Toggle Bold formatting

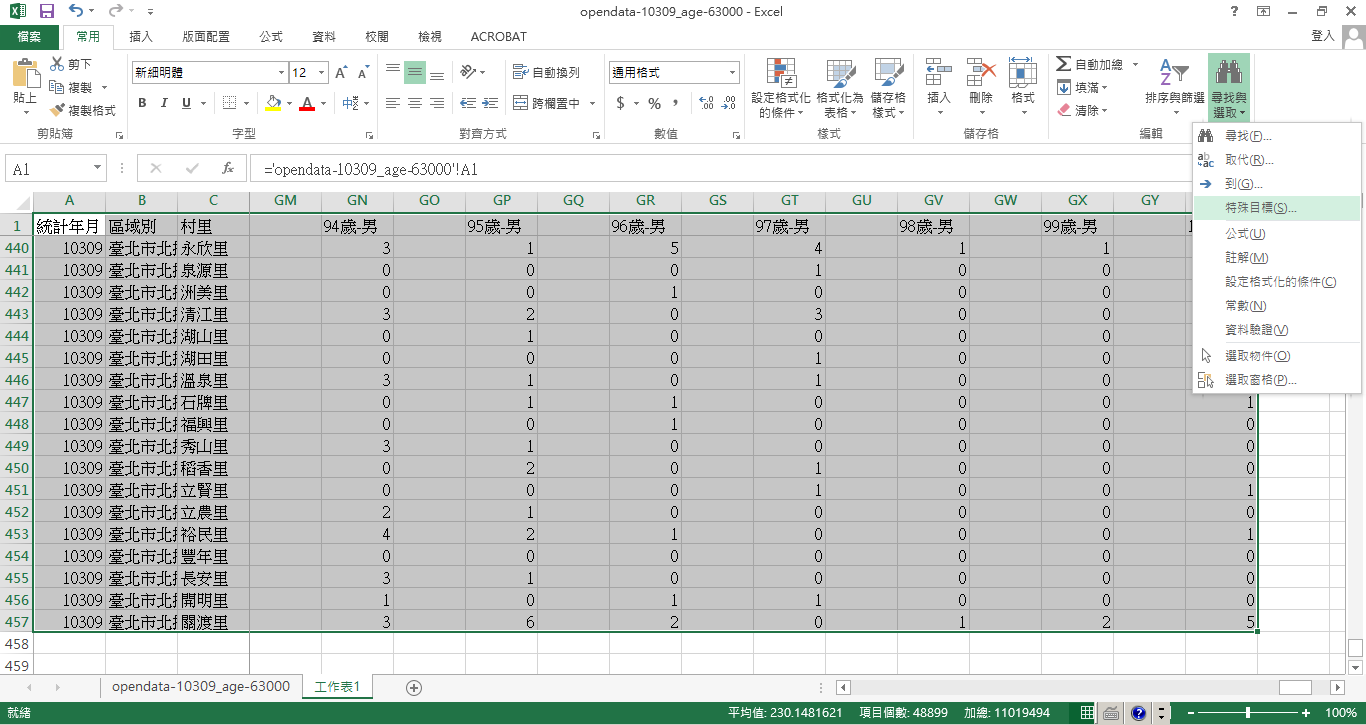pos(142,103)
